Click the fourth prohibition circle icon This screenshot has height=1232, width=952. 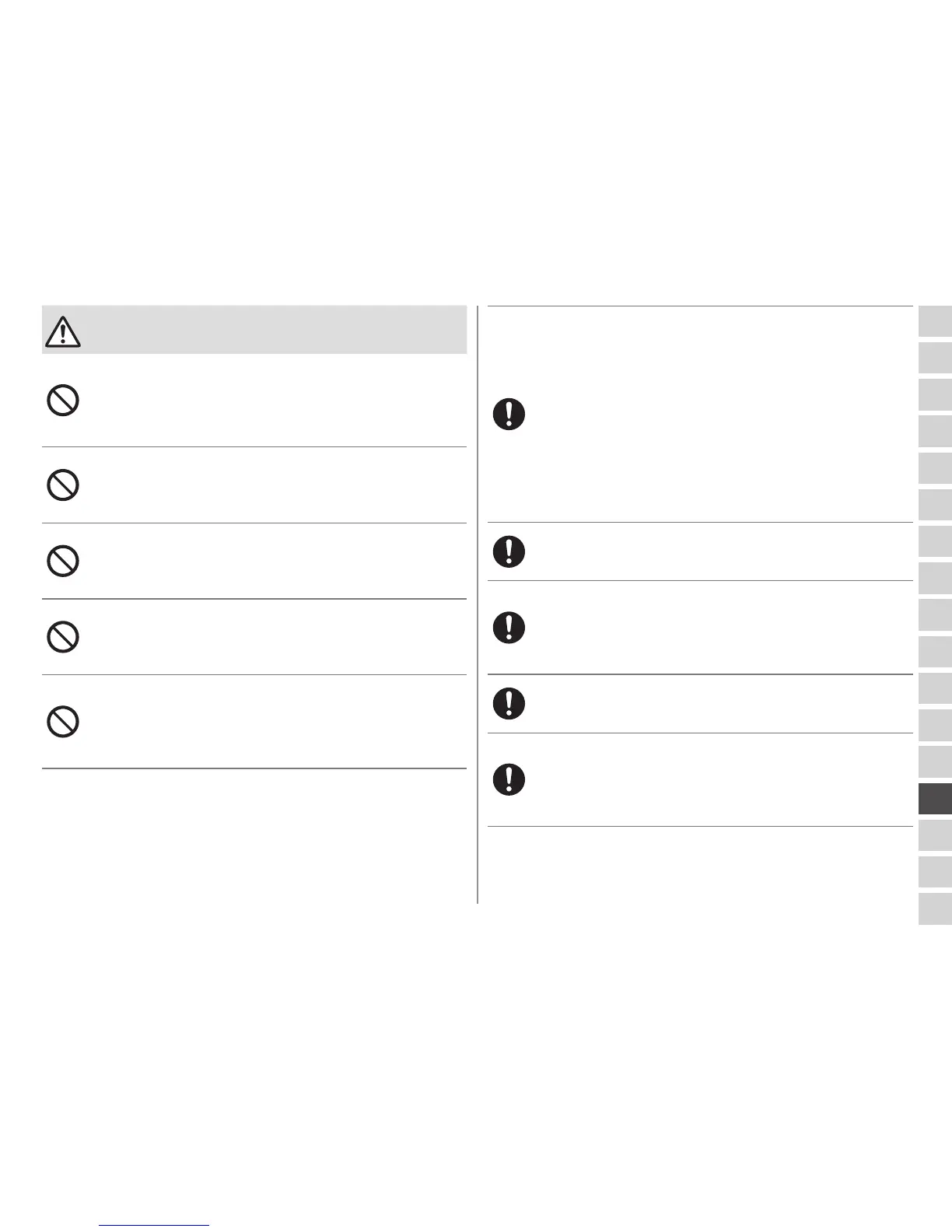click(x=63, y=638)
